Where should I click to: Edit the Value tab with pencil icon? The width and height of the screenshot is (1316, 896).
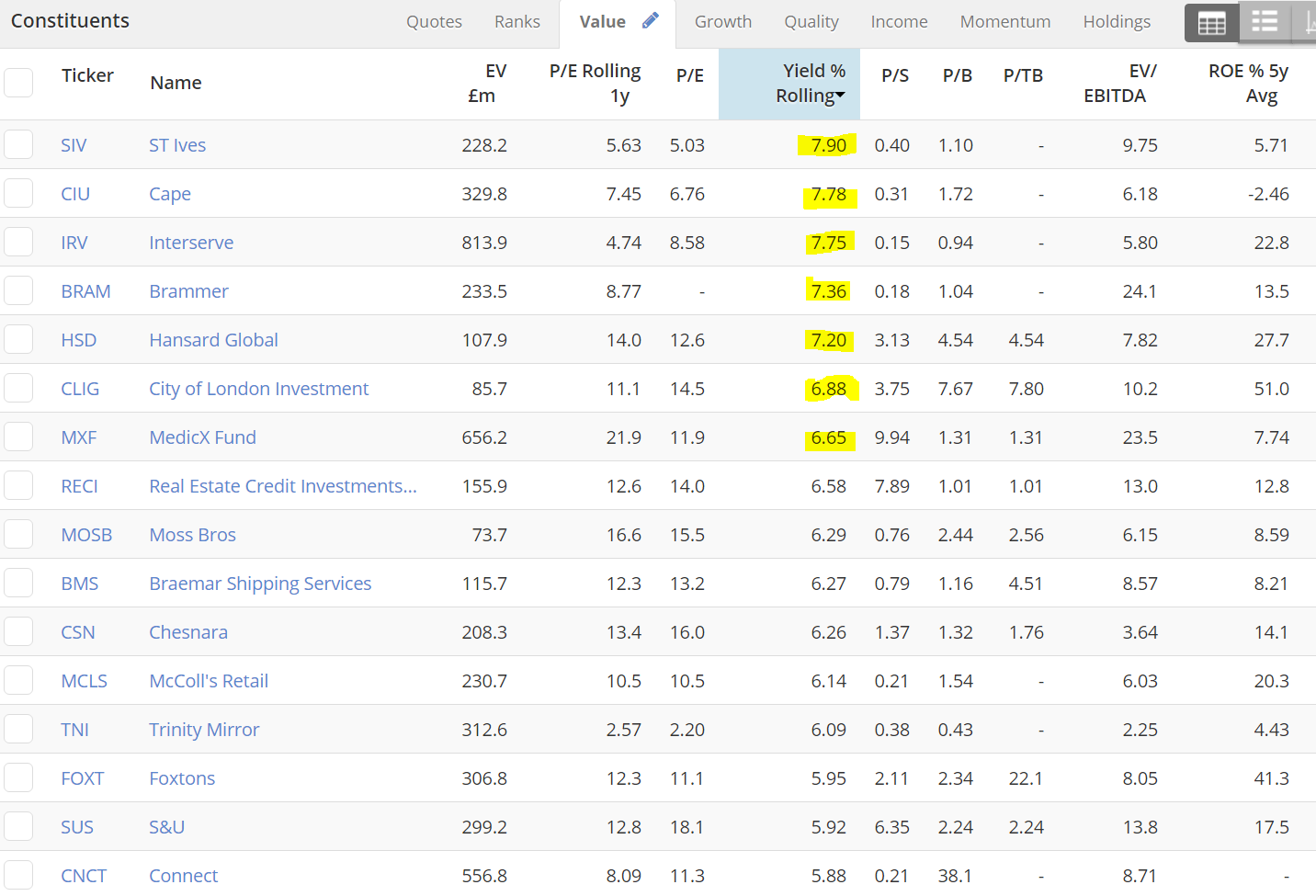tap(651, 21)
